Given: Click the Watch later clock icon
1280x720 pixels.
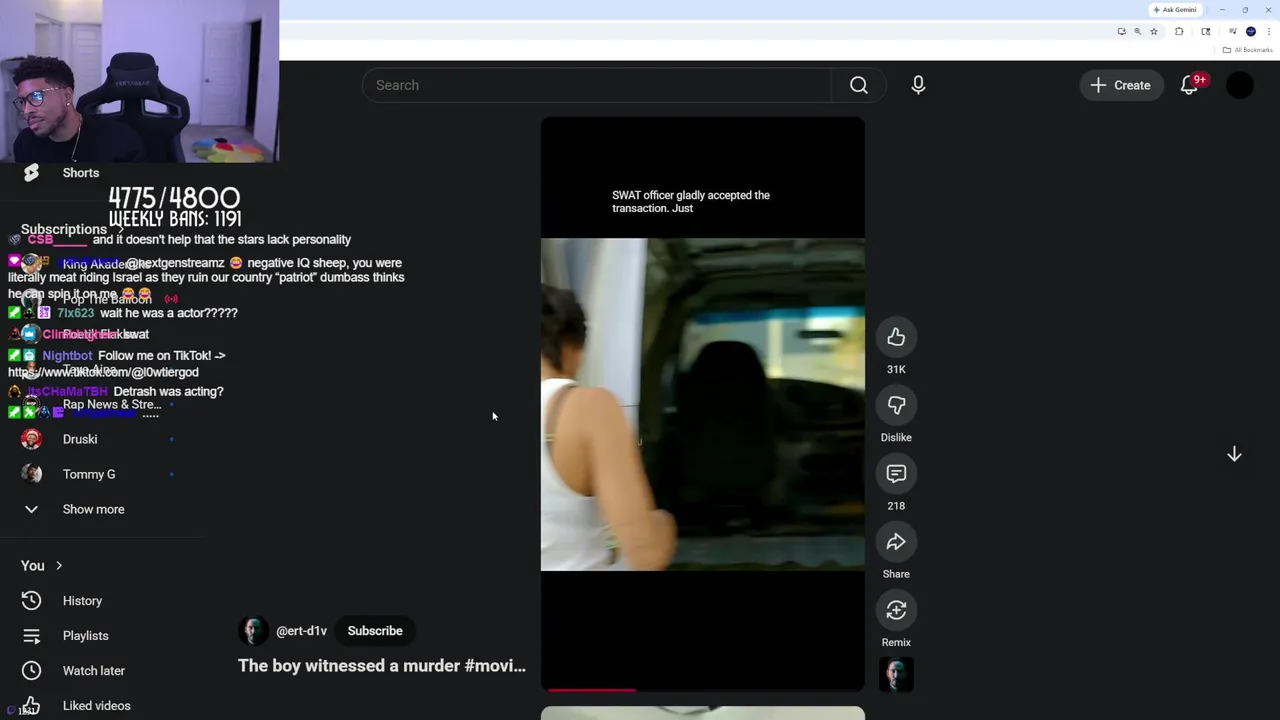Looking at the screenshot, I should (31, 671).
